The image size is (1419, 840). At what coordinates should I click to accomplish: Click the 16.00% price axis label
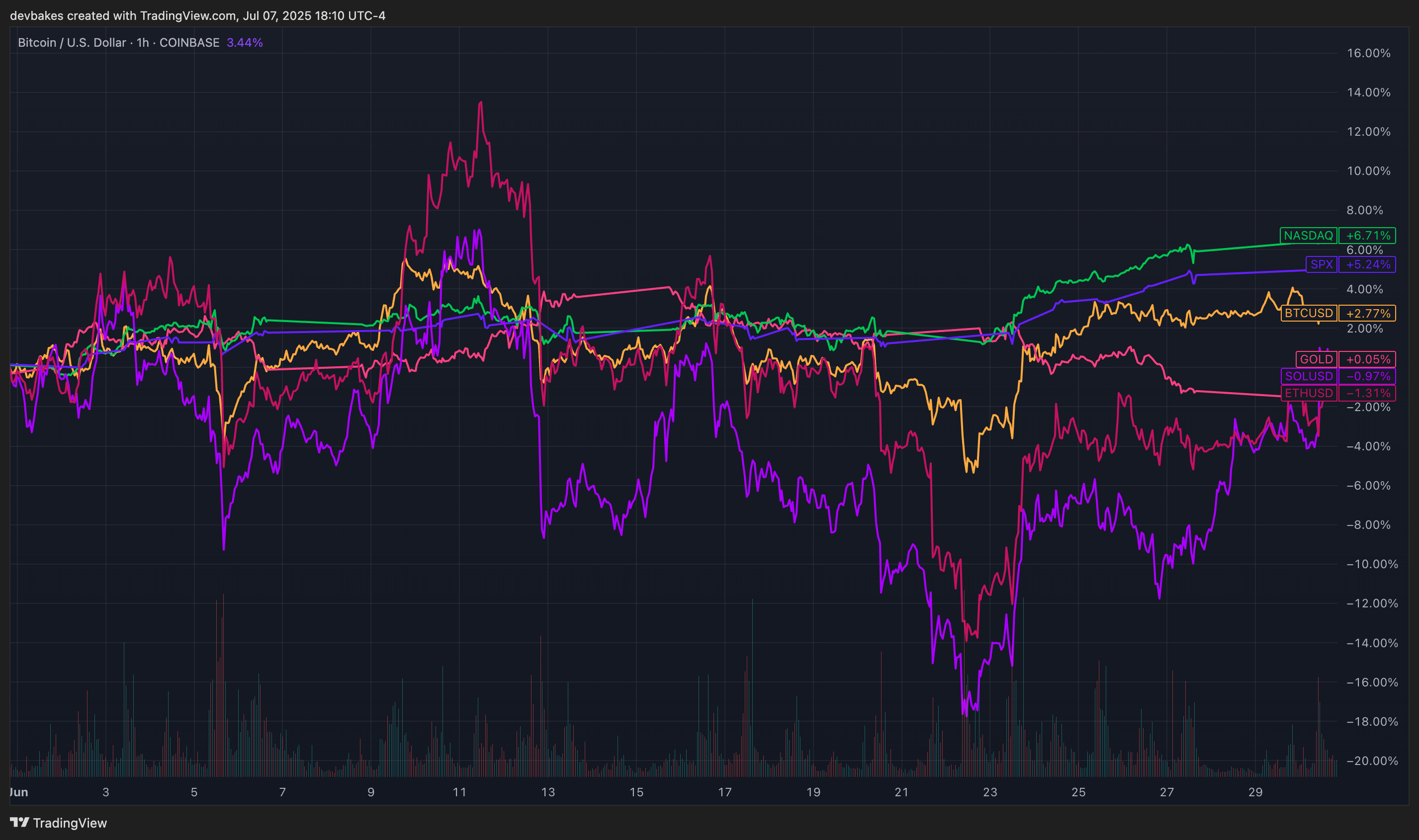click(x=1368, y=53)
